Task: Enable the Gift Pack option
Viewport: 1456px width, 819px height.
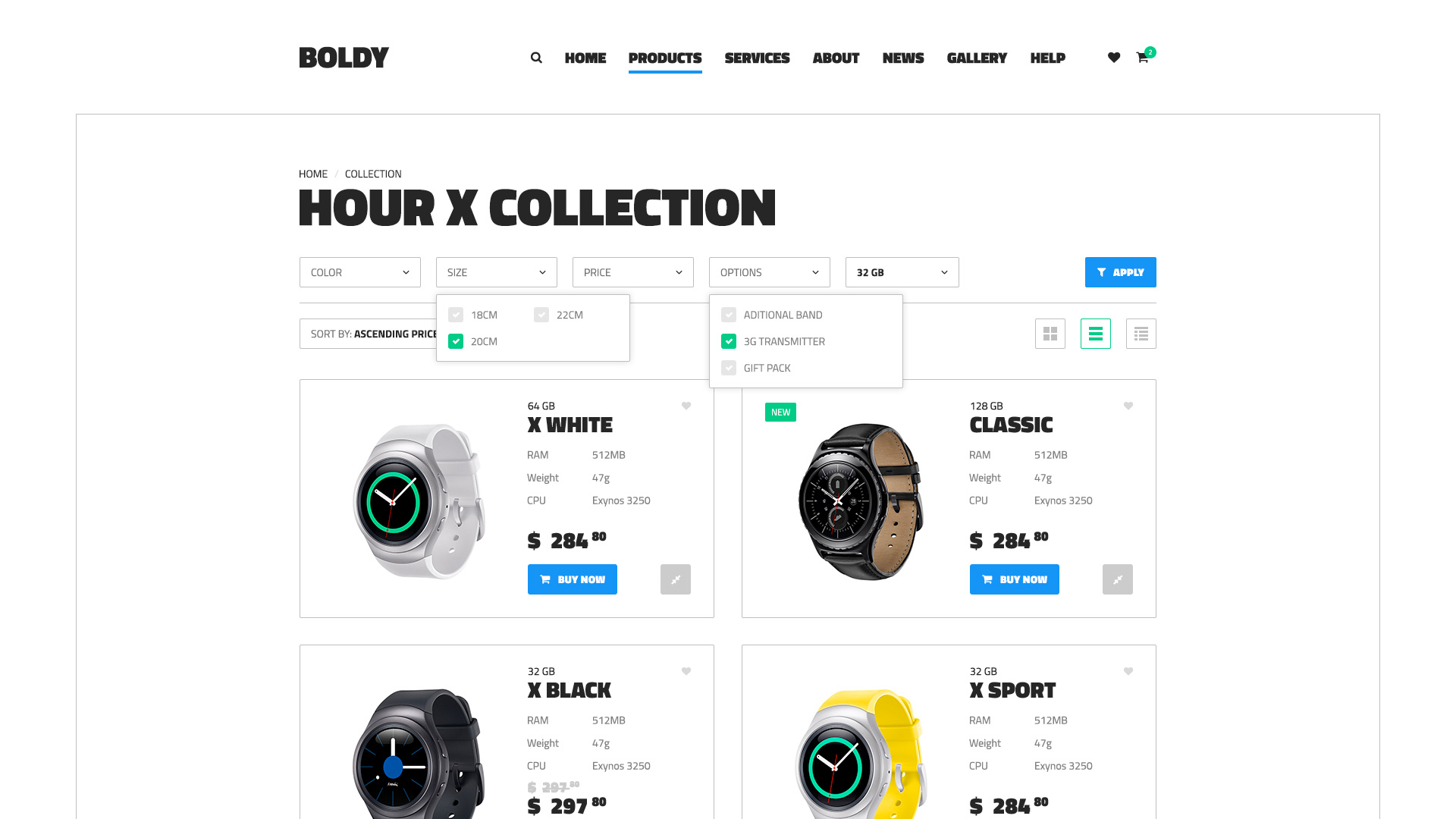Action: (729, 368)
